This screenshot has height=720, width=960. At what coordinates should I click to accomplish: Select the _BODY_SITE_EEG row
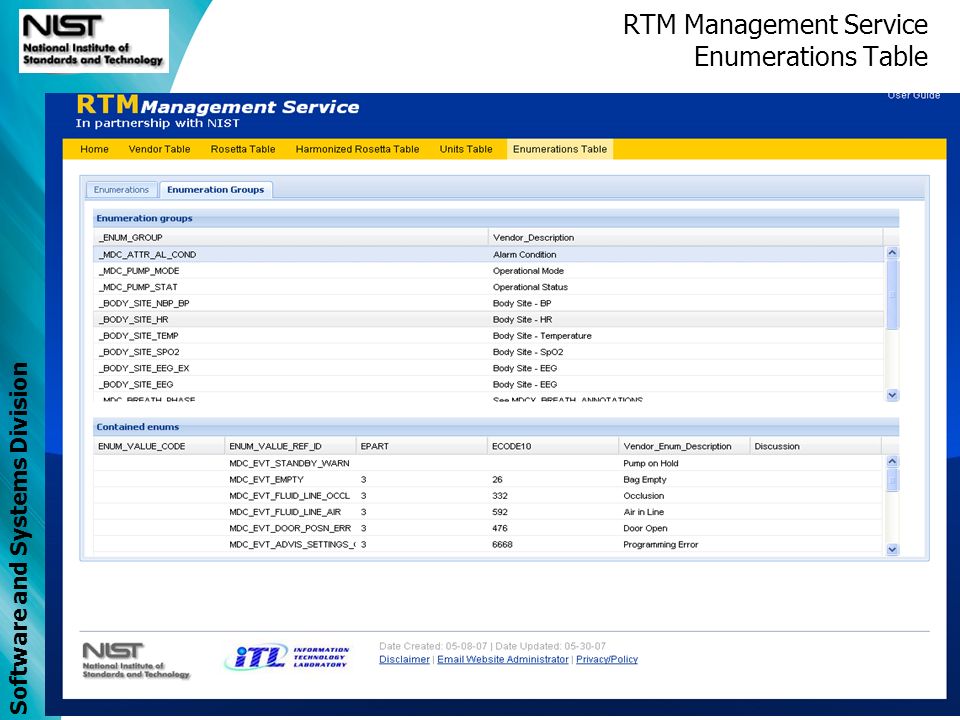tap(489, 384)
